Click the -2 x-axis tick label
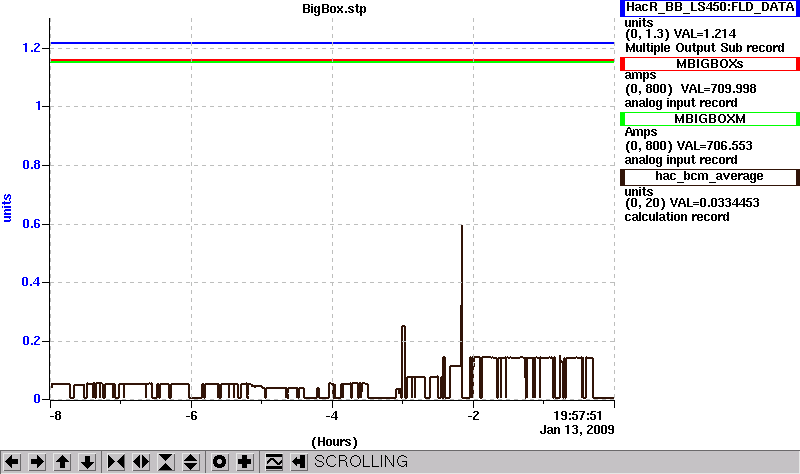 473,415
